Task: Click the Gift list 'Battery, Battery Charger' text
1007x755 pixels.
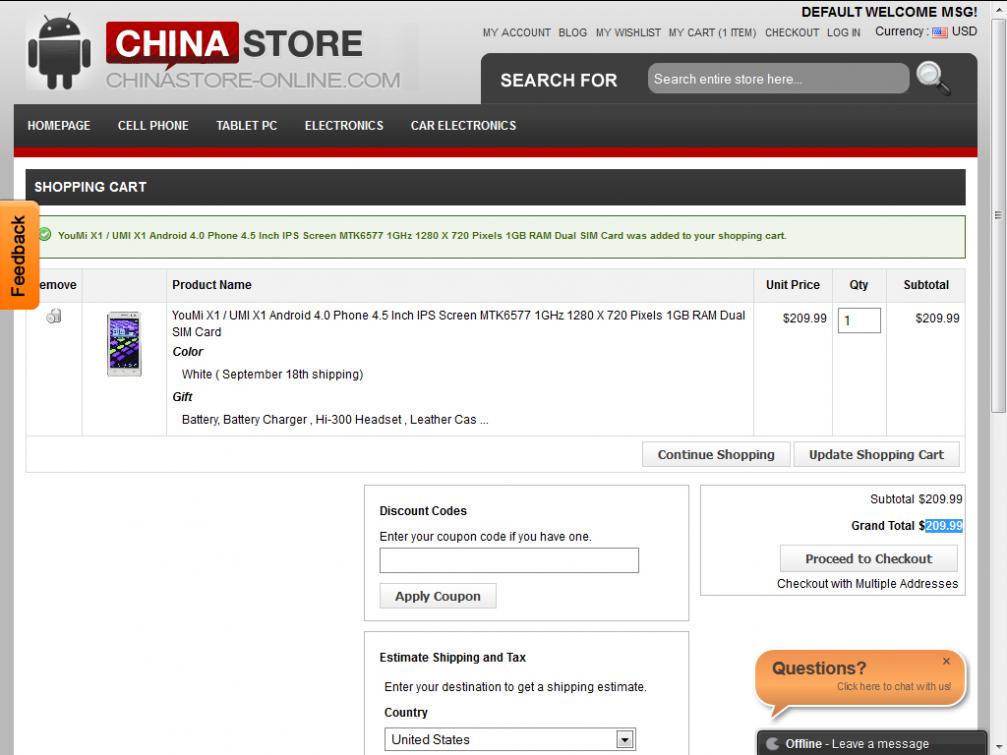Action: point(335,419)
